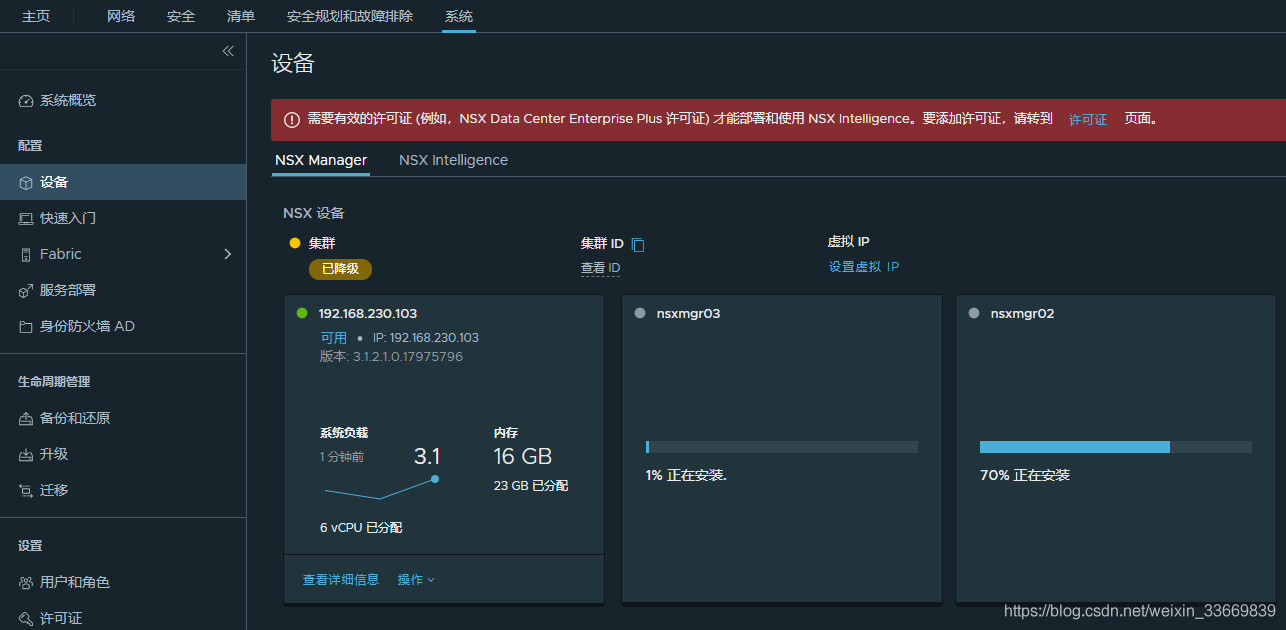Click nsxmgr02 installation progress bar at 70%
Viewport: 1286px width, 630px height.
(x=1116, y=447)
